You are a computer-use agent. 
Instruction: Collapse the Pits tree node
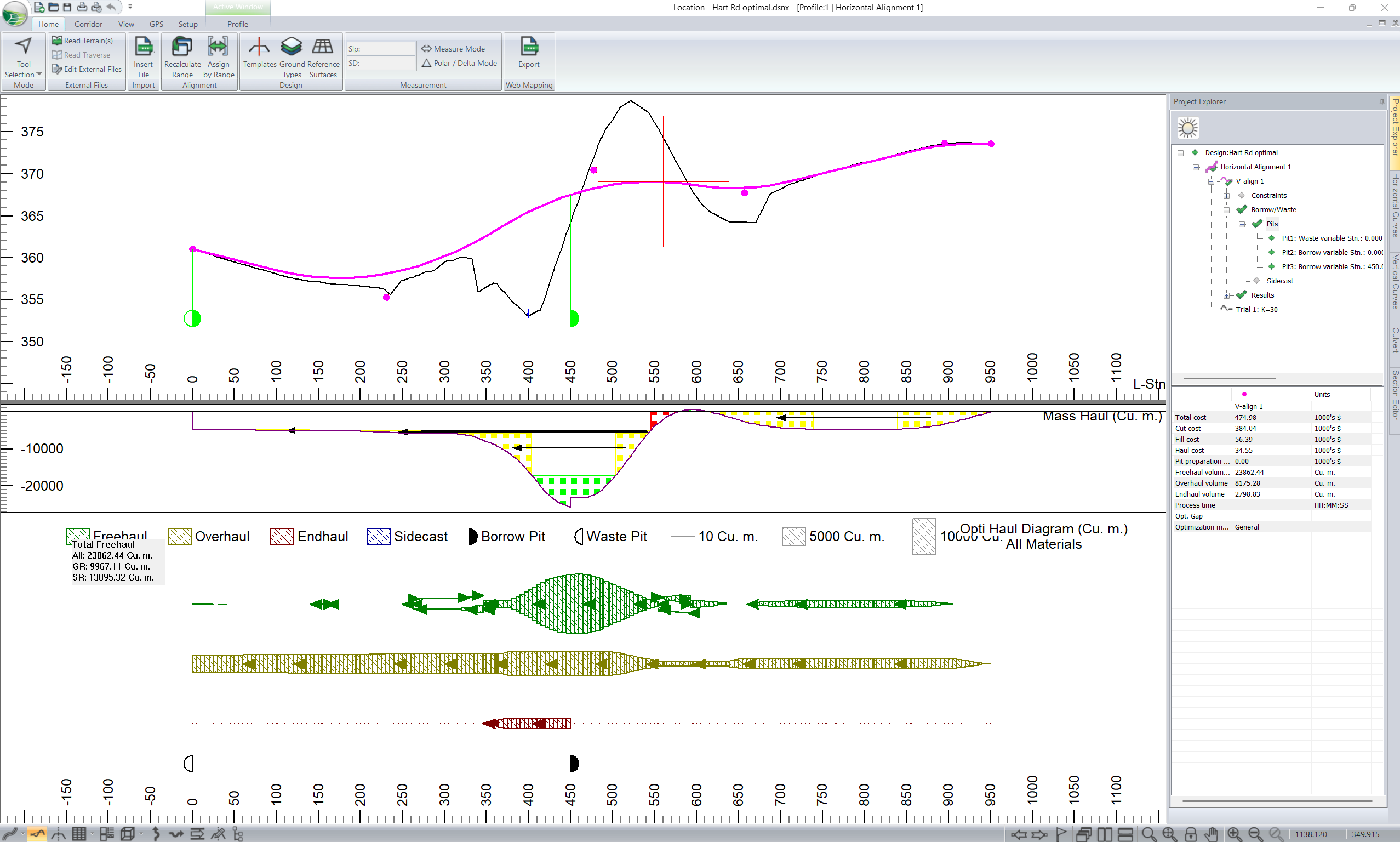1242,224
